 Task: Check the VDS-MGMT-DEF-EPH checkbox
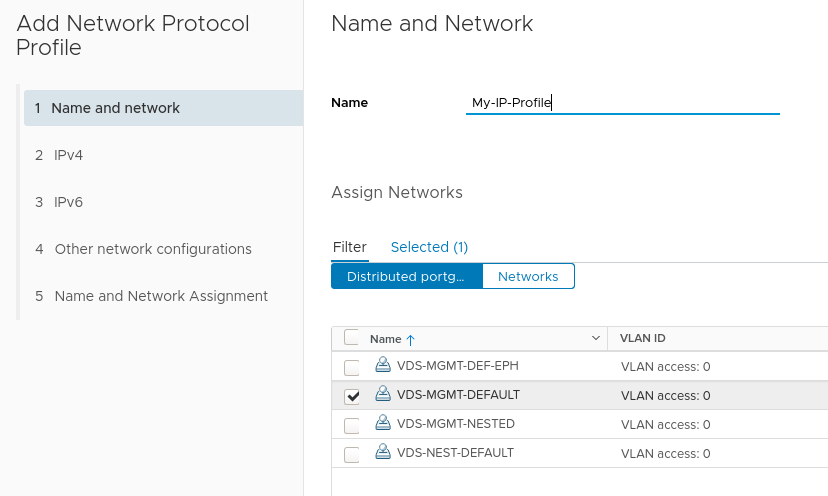click(352, 367)
